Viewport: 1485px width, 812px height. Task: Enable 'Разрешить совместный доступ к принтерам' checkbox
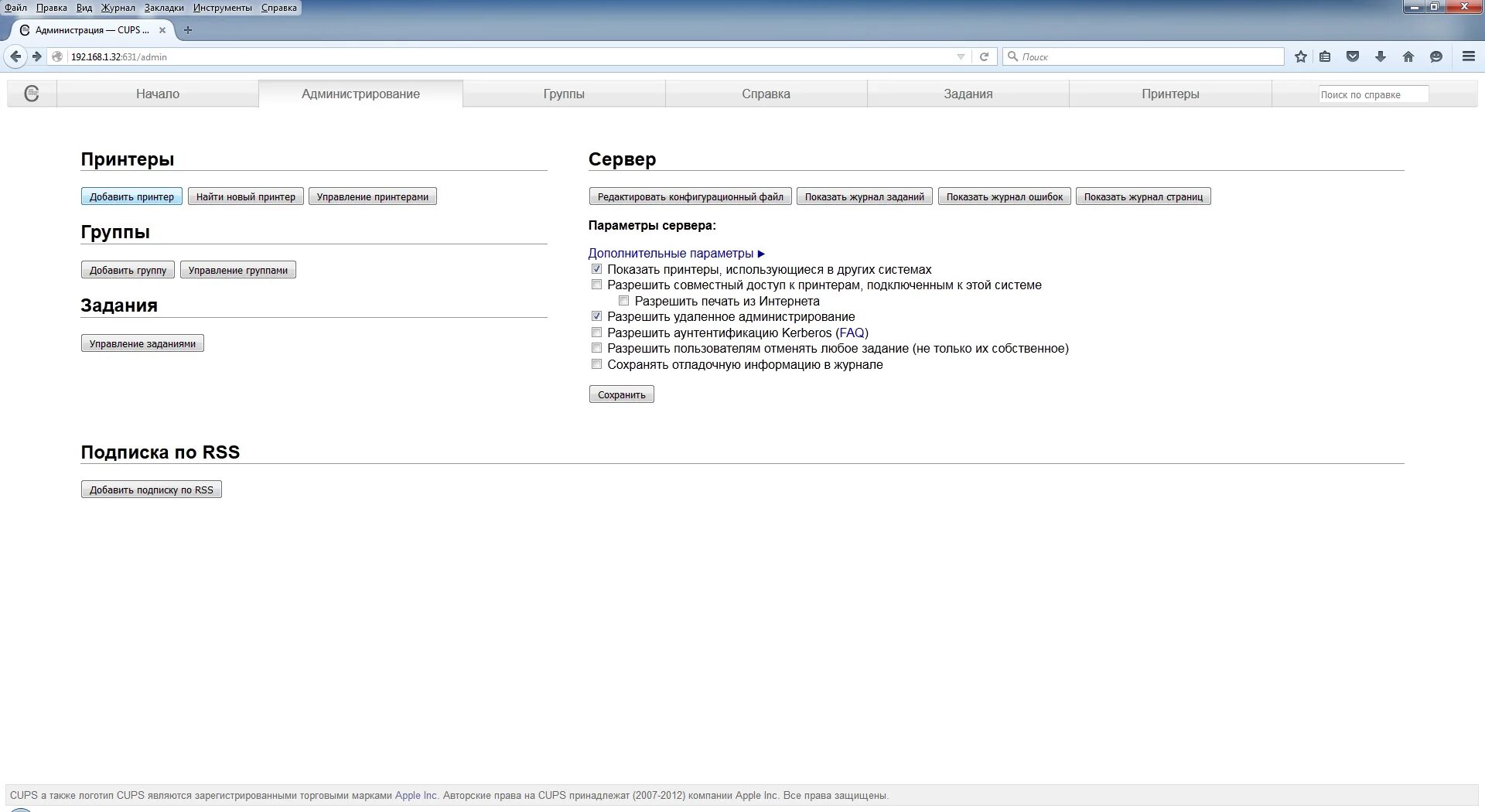(596, 285)
